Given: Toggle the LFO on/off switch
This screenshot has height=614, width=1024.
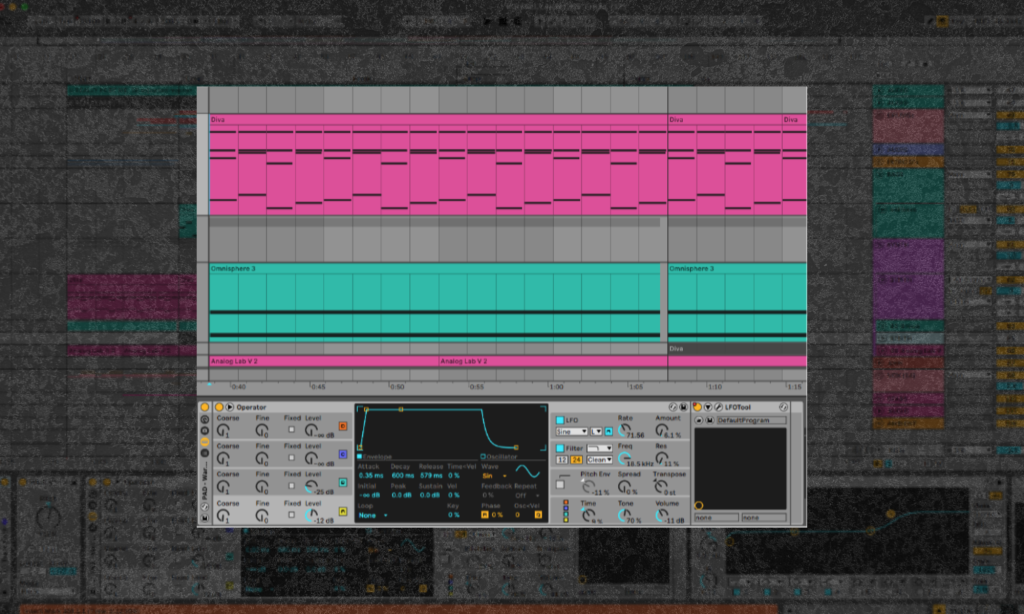Looking at the screenshot, I should click(560, 420).
